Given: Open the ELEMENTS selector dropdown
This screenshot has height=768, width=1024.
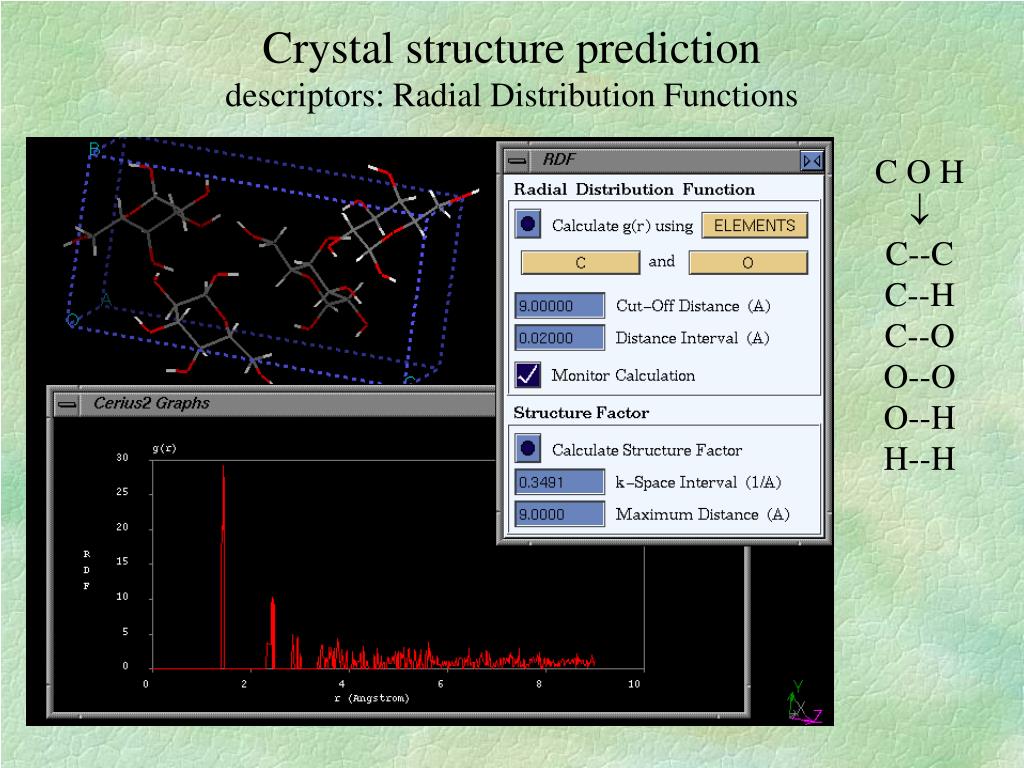Looking at the screenshot, I should pyautogui.click(x=754, y=225).
